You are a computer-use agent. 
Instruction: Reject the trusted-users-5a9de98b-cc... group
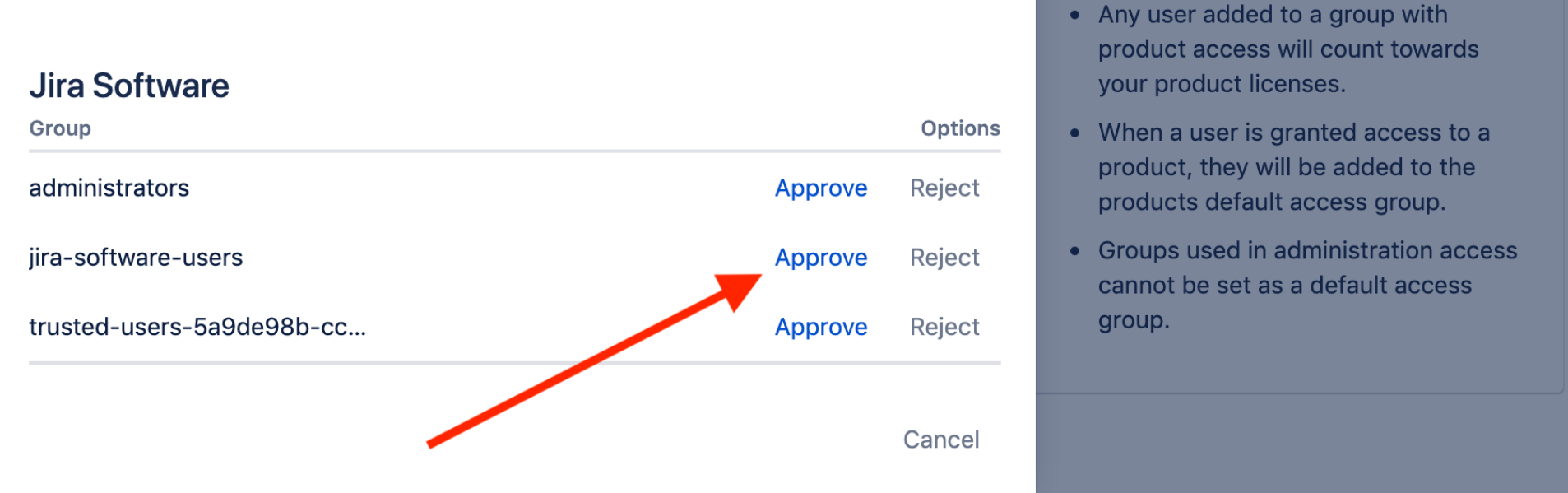pyautogui.click(x=944, y=328)
